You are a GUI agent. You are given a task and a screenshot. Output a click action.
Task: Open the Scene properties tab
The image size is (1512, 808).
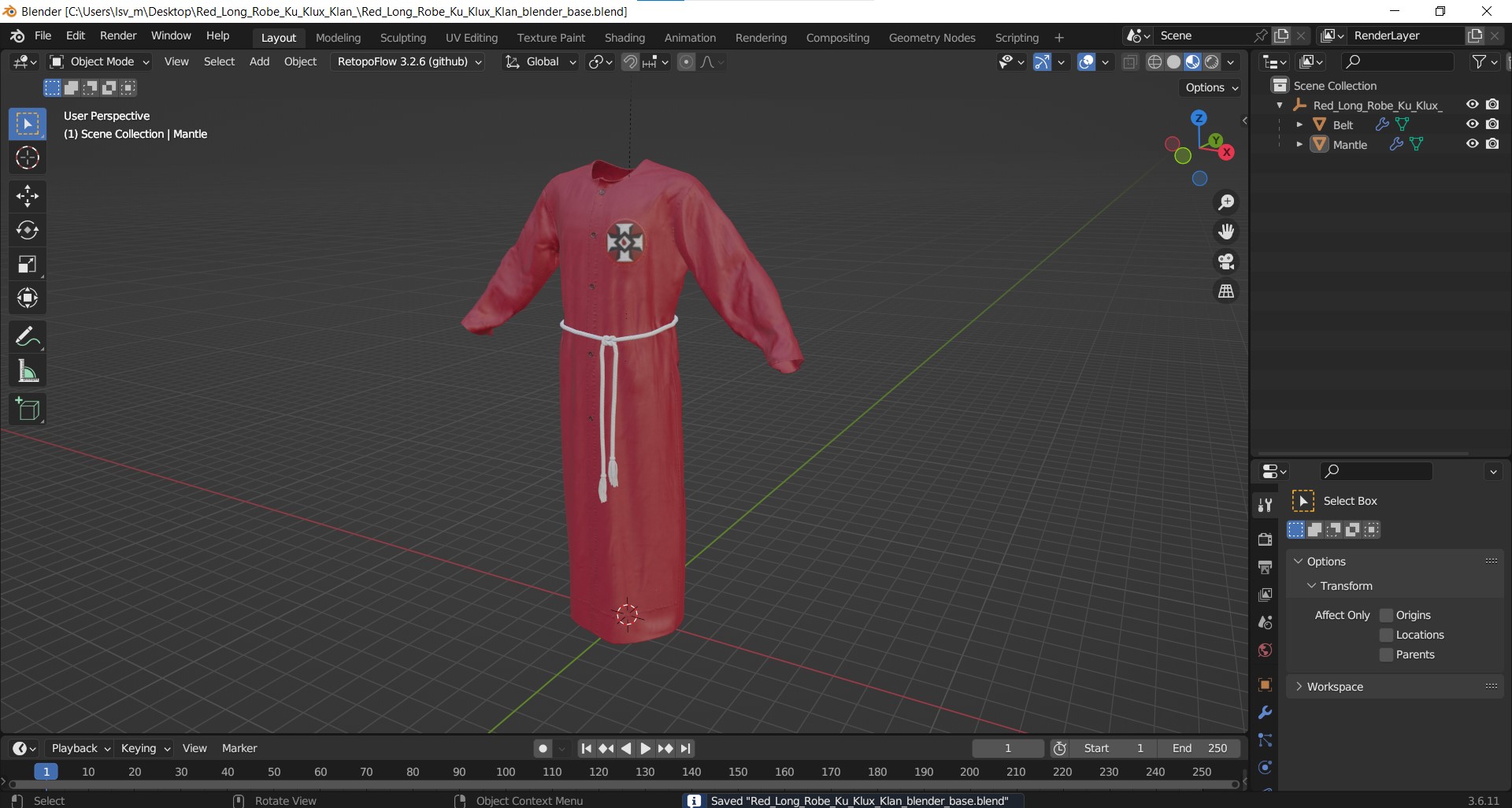pyautogui.click(x=1266, y=622)
